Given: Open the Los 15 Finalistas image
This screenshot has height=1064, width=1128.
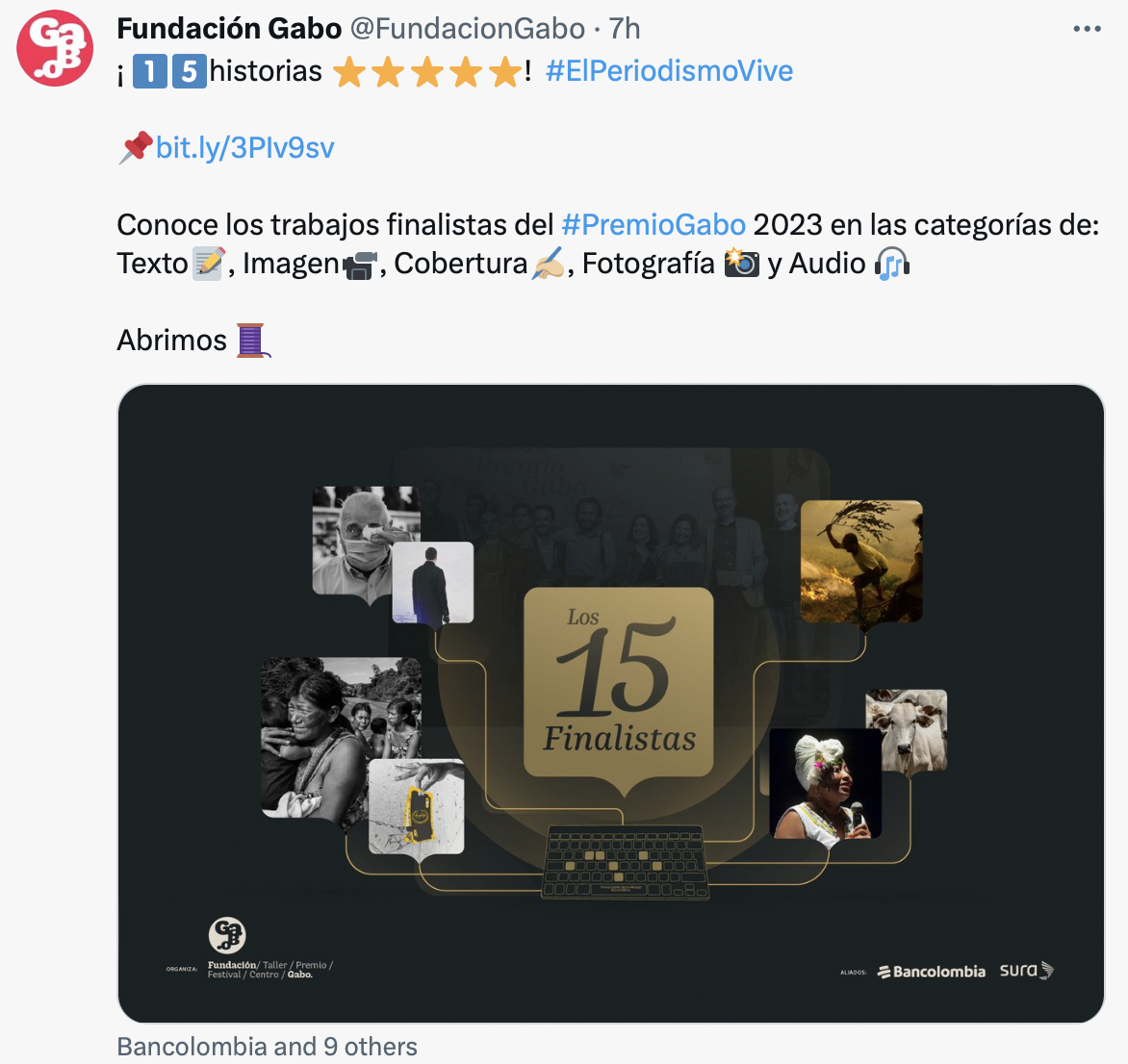Looking at the screenshot, I should (x=611, y=703).
